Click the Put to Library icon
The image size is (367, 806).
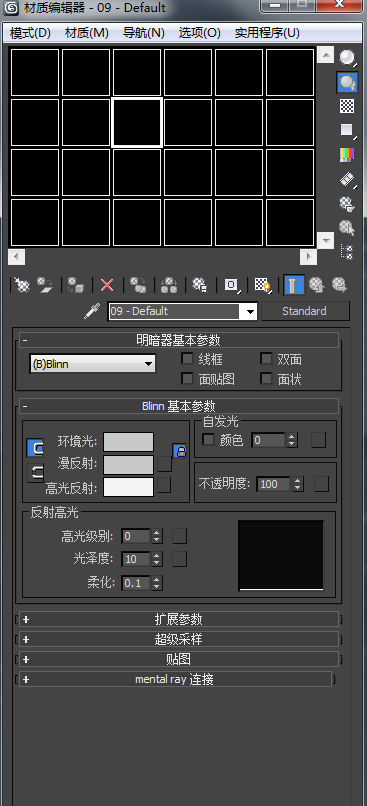[x=199, y=285]
